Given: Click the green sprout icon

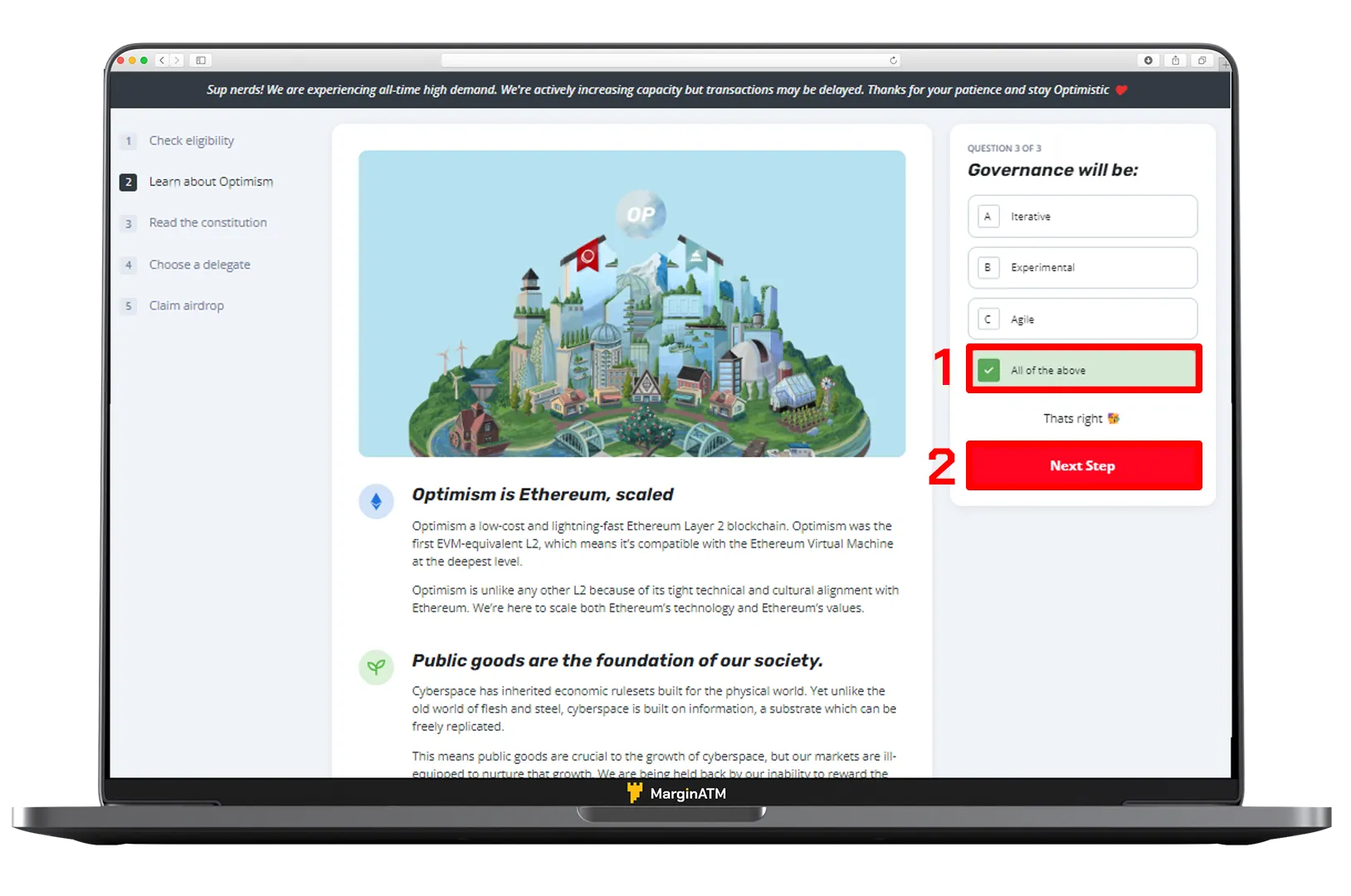Looking at the screenshot, I should pyautogui.click(x=376, y=667).
